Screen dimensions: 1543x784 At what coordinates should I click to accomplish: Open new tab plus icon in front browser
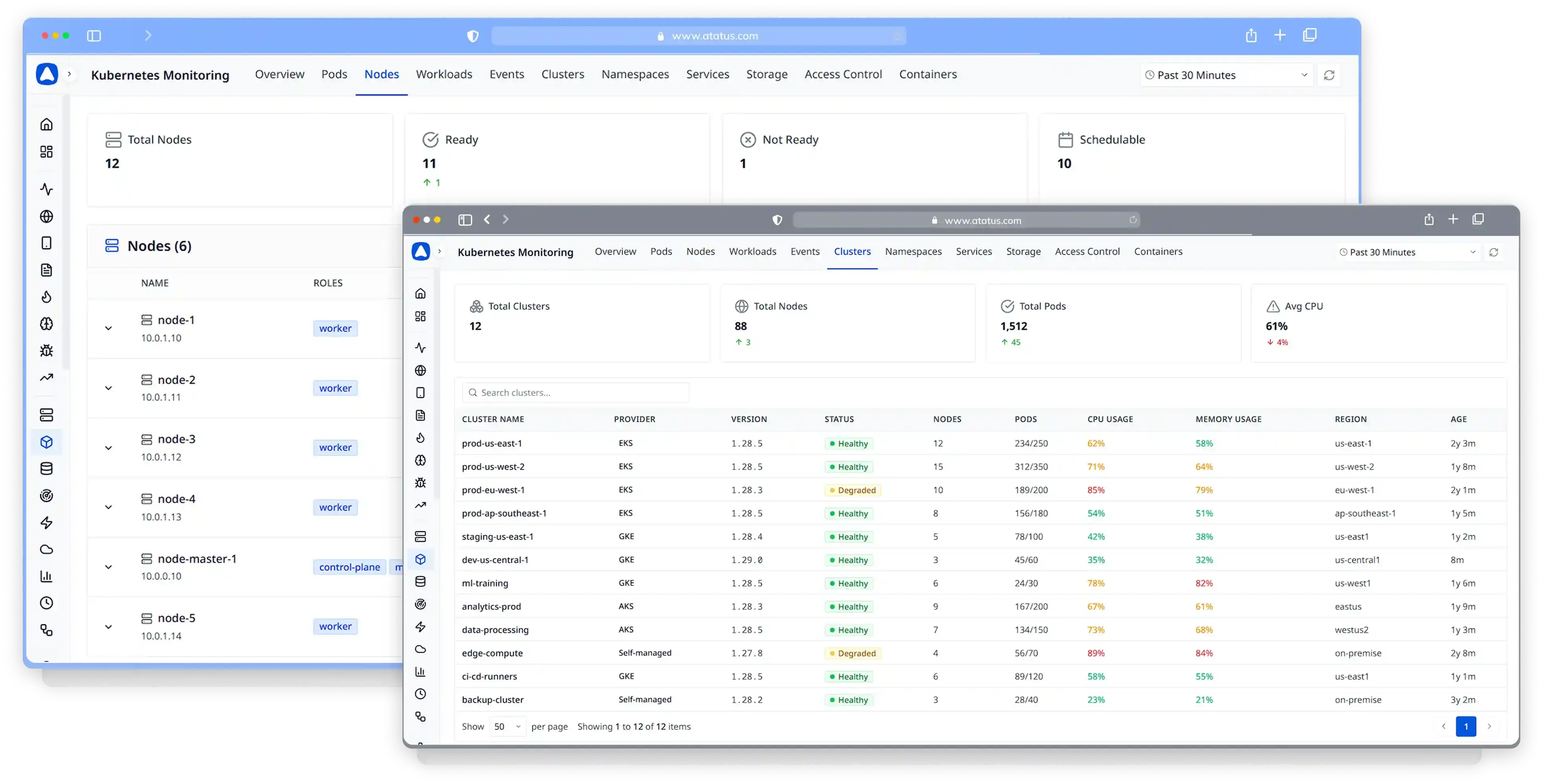(1453, 219)
